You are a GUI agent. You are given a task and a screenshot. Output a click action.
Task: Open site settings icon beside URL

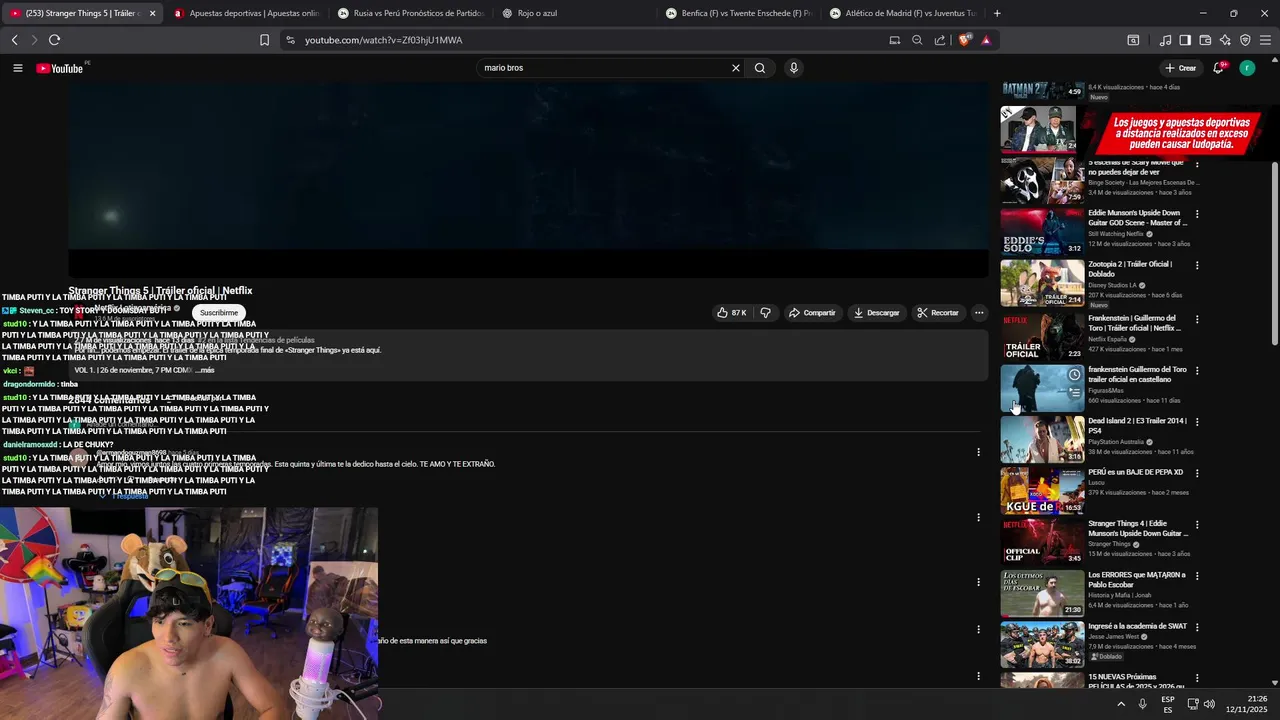290,40
